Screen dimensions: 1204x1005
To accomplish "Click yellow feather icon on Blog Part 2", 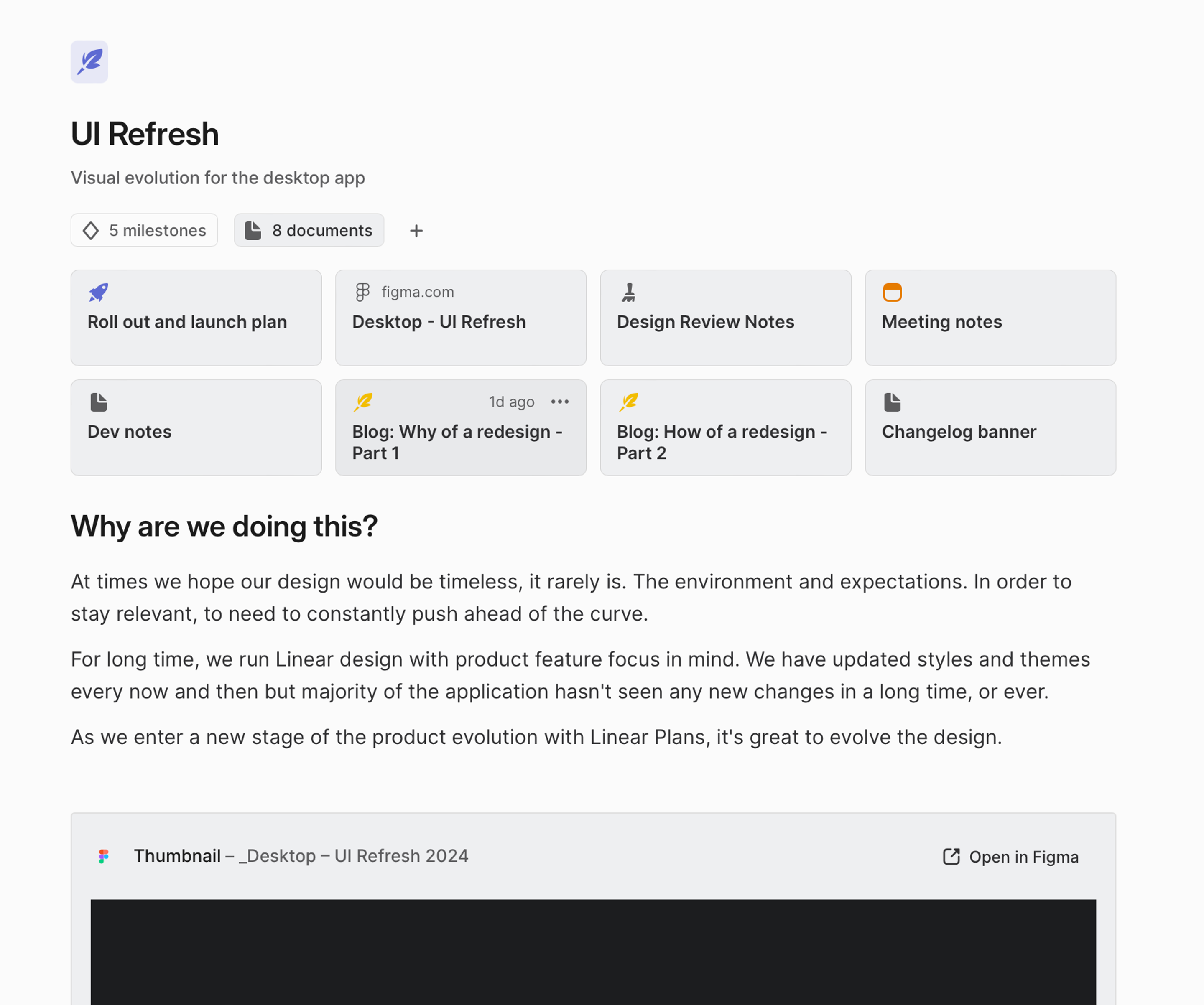I will (x=628, y=402).
